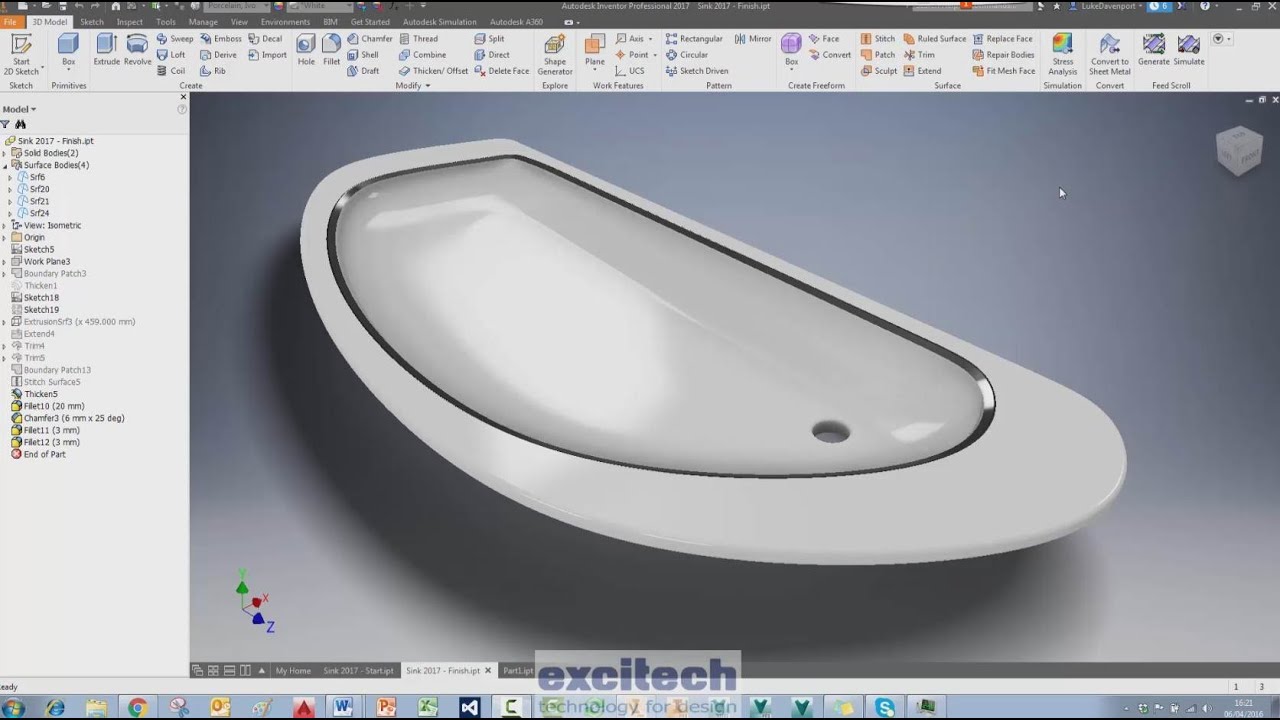Select Thicken5 feature in the browser
The image size is (1280, 720).
[x=41, y=394]
